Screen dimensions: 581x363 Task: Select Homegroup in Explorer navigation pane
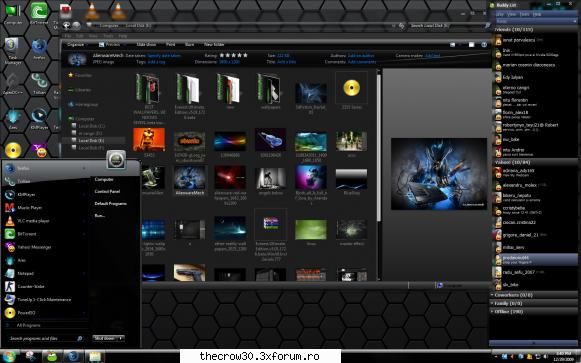pyautogui.click(x=83, y=105)
